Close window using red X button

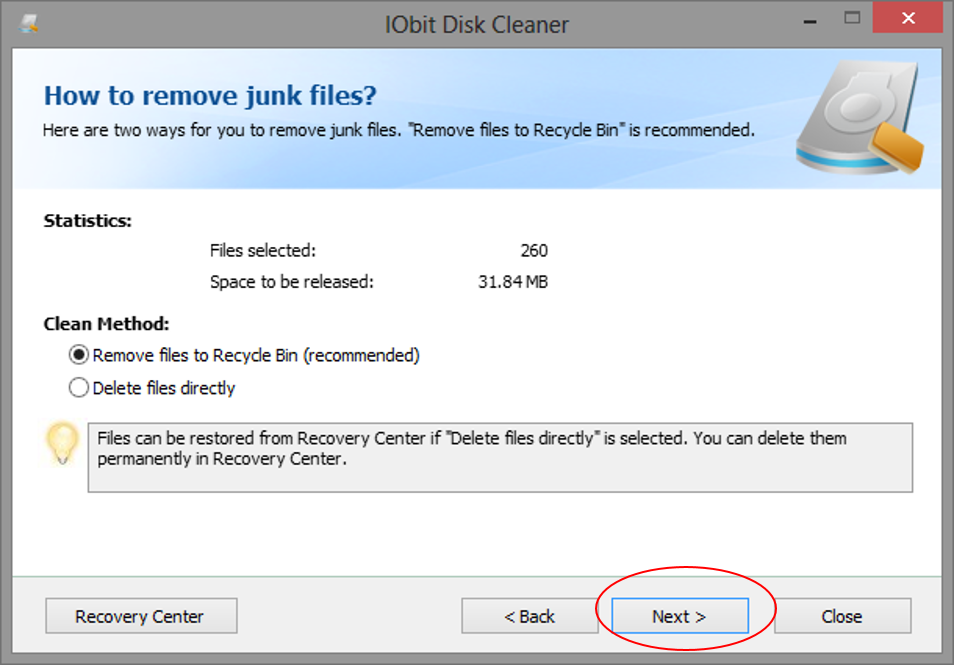point(908,18)
